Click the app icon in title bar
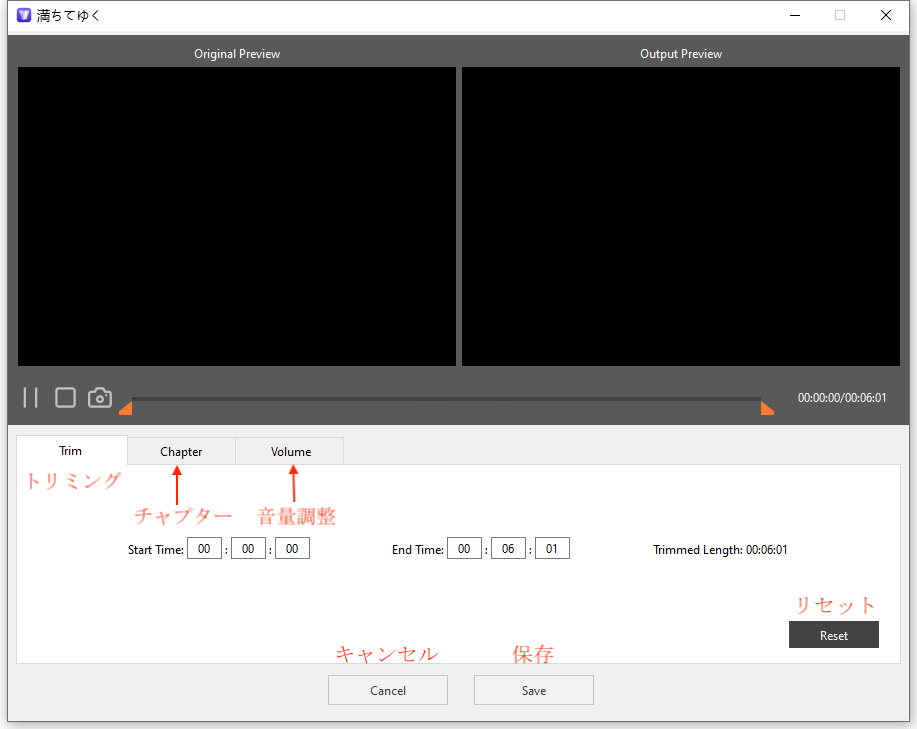917x729 pixels. 24,16
